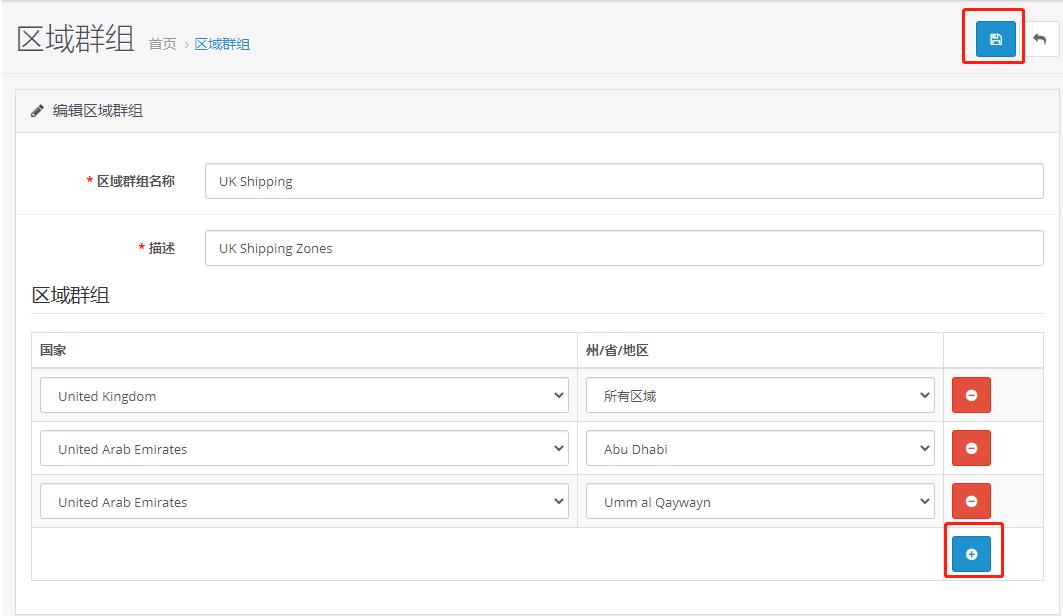Add a new zone row with plus button
Screen dimensions: 1063x616
(970, 554)
